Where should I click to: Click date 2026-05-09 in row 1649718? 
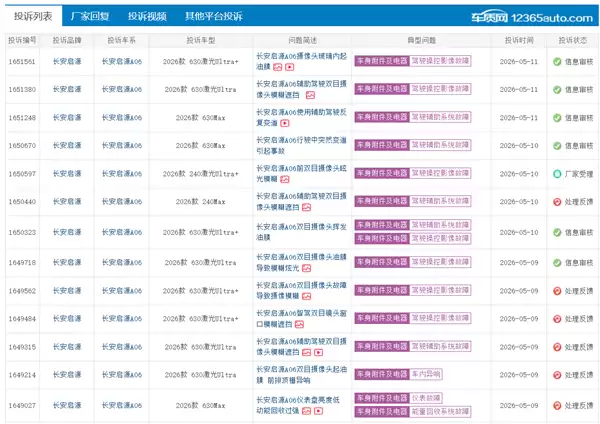pos(519,263)
